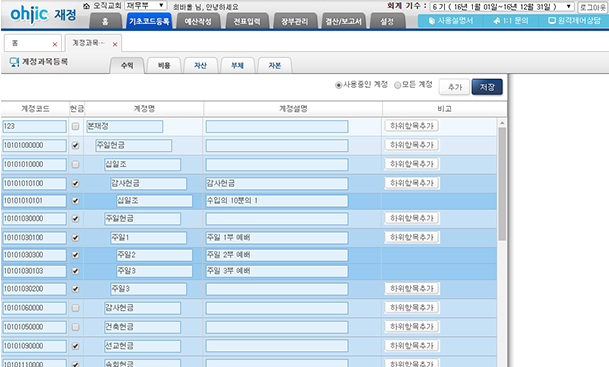Go to the 홈 main menu tab
Viewport: 609px width, 367px height.
click(105, 21)
